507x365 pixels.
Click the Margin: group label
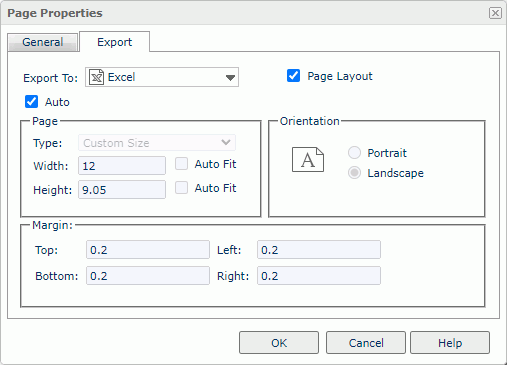(52, 225)
